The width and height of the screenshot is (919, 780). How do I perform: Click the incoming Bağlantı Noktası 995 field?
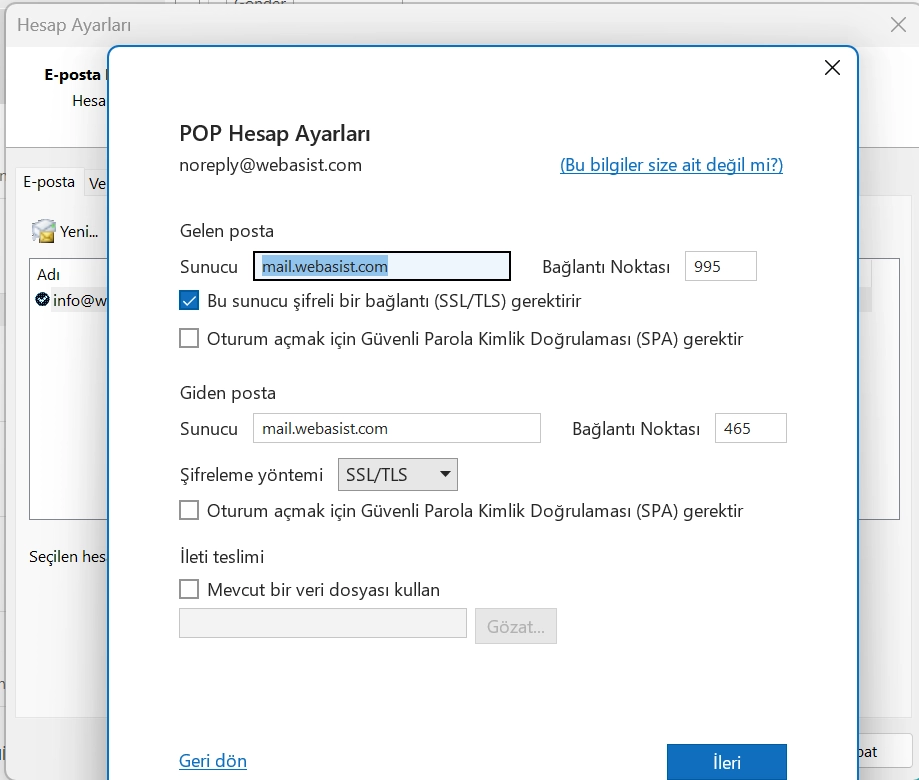click(720, 266)
